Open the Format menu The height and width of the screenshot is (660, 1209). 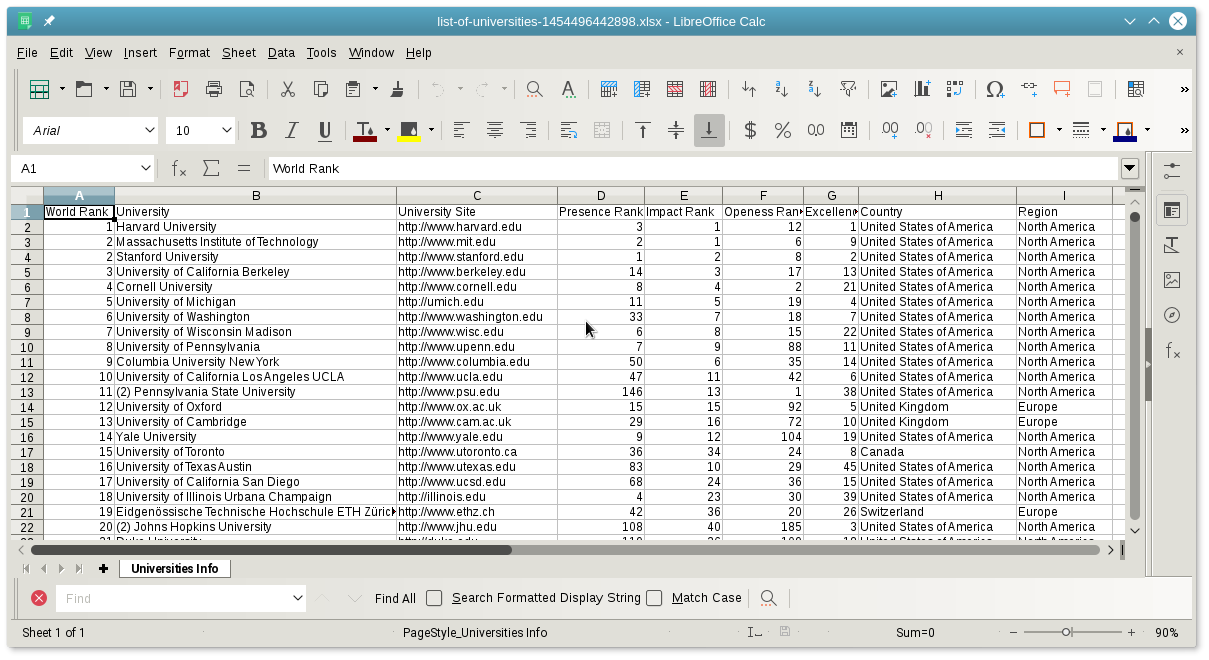pos(189,53)
